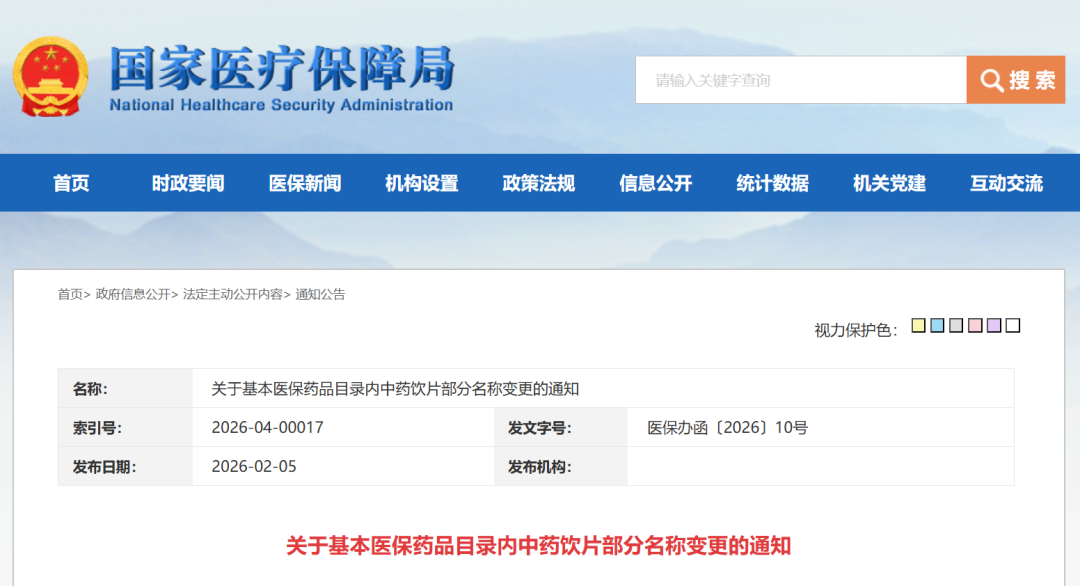The width and height of the screenshot is (1080, 586).
Task: Select 政策法规 menu item
Action: click(x=539, y=183)
